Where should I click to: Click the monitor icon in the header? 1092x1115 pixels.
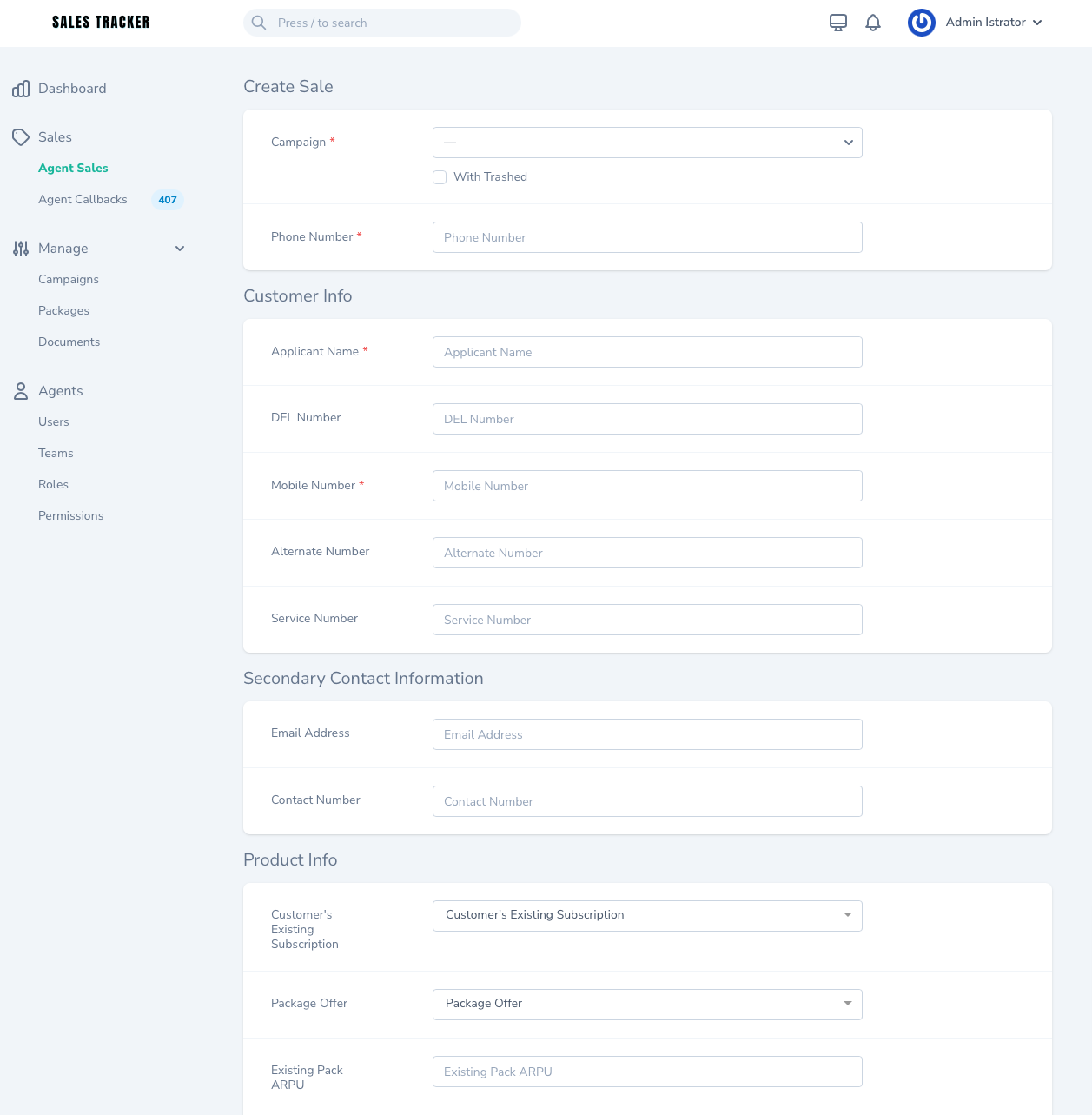point(837,22)
